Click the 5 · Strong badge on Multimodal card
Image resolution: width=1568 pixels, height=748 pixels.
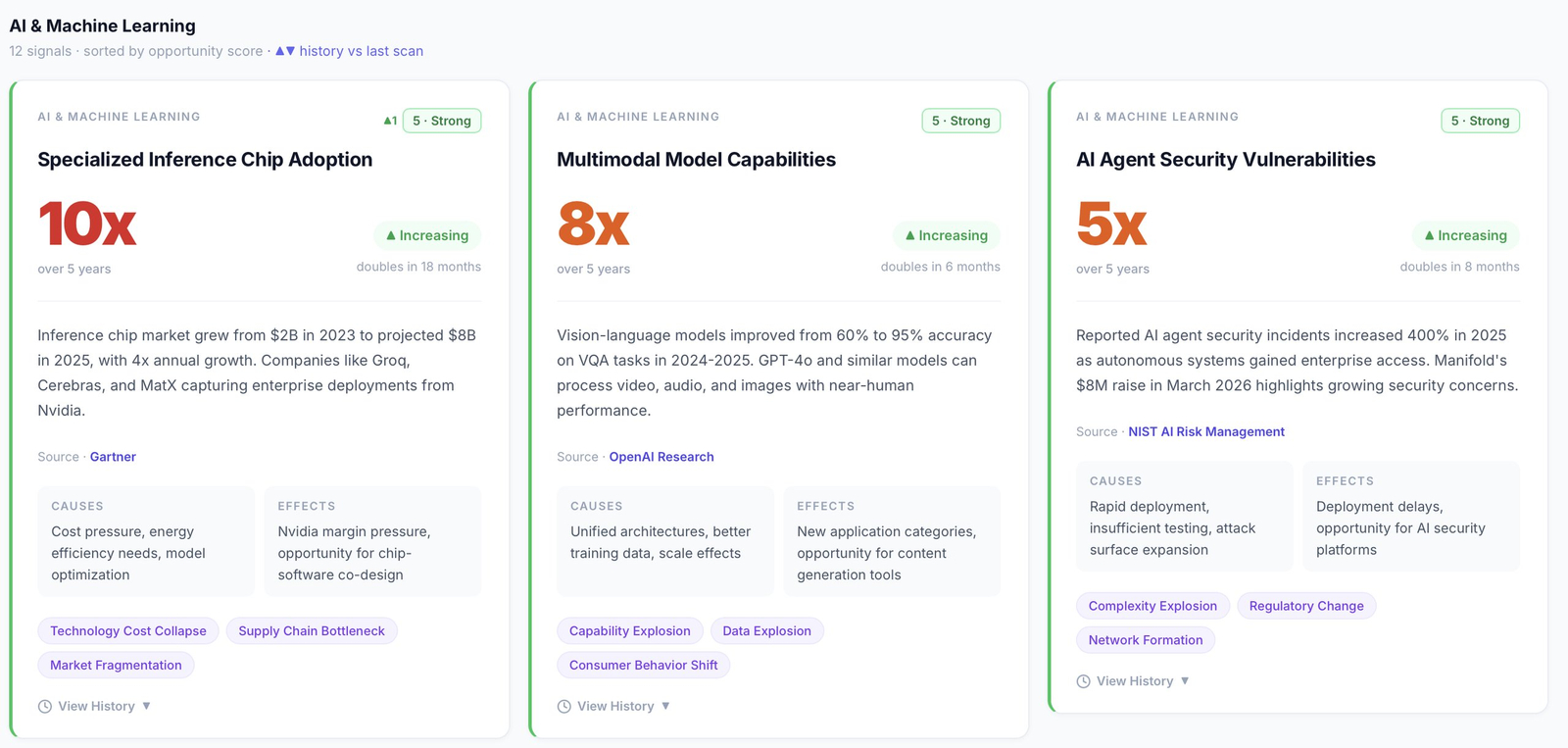(960, 121)
